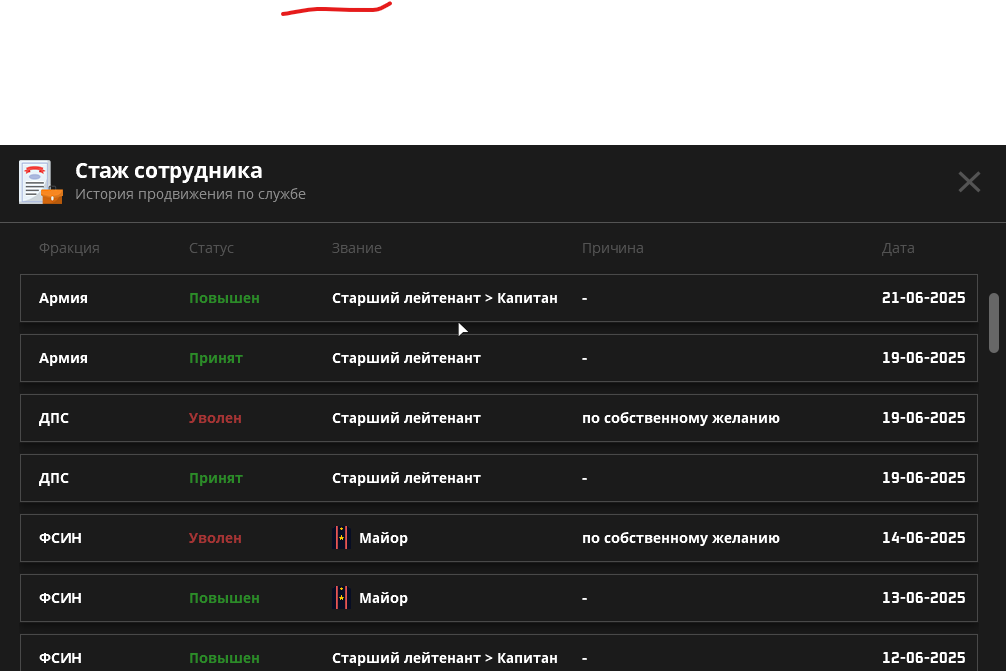Click ФСИН in the 12-06-2025 row
Screen dimensions: 1006x671
(x=60, y=658)
